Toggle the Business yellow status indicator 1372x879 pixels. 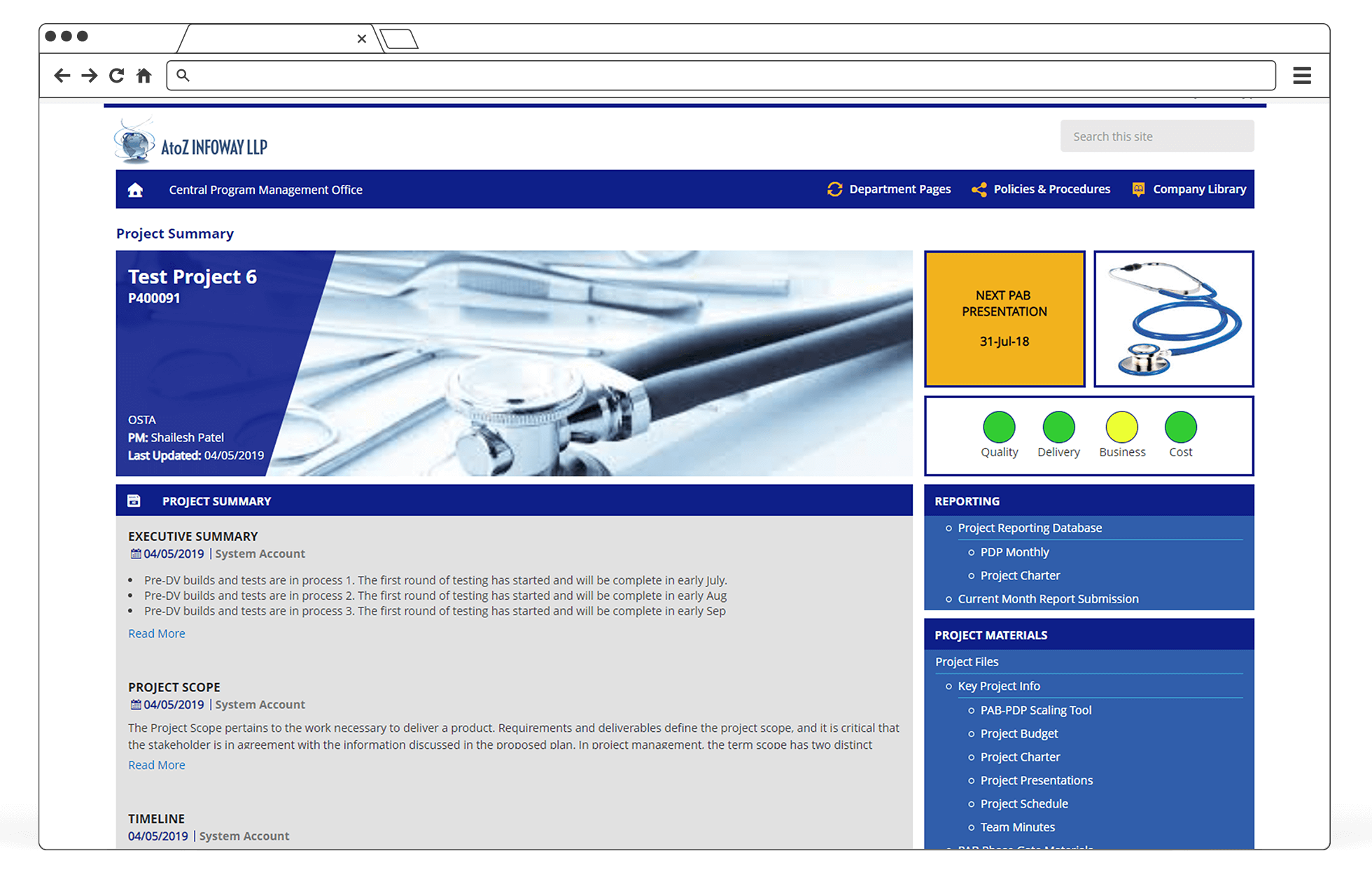click(1121, 426)
